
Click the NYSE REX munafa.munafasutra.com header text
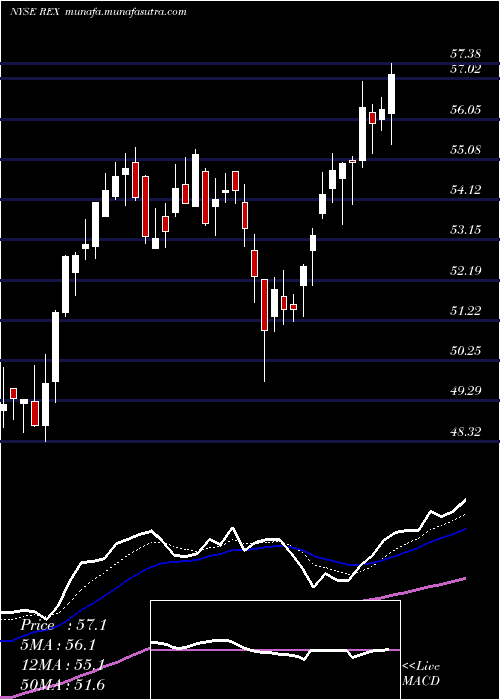point(98,12)
